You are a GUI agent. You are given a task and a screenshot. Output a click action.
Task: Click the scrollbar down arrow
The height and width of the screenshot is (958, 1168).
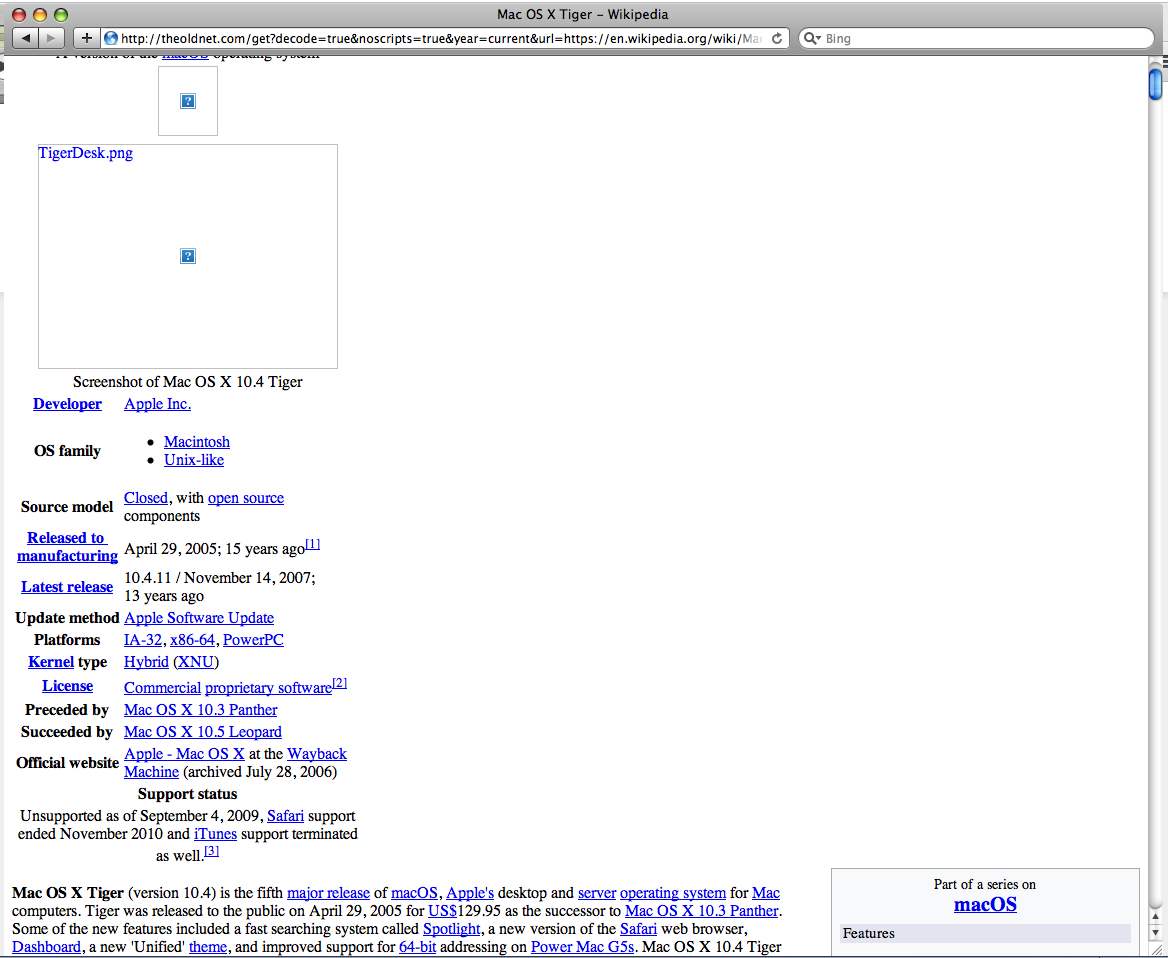coord(1155,933)
